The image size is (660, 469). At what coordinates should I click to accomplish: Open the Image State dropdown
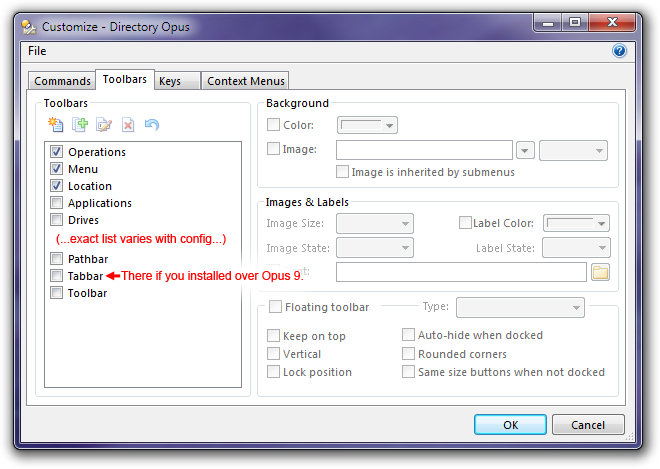click(375, 248)
